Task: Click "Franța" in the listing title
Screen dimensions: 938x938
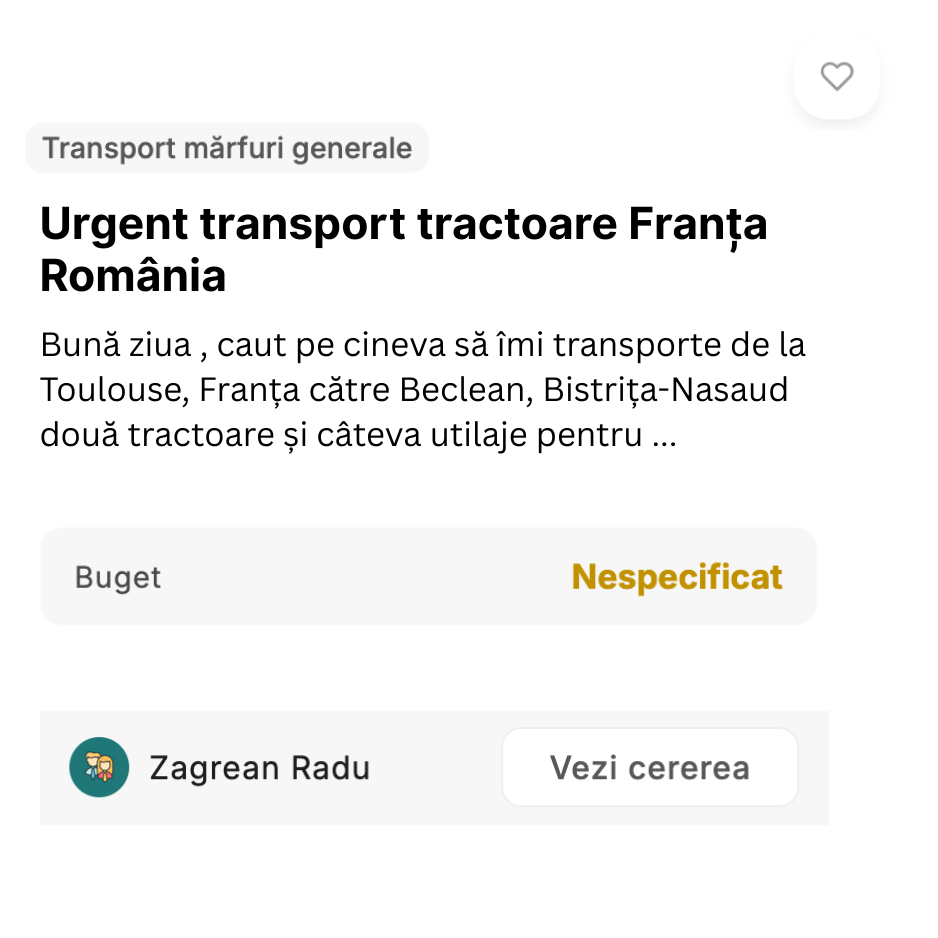Action: tap(697, 224)
